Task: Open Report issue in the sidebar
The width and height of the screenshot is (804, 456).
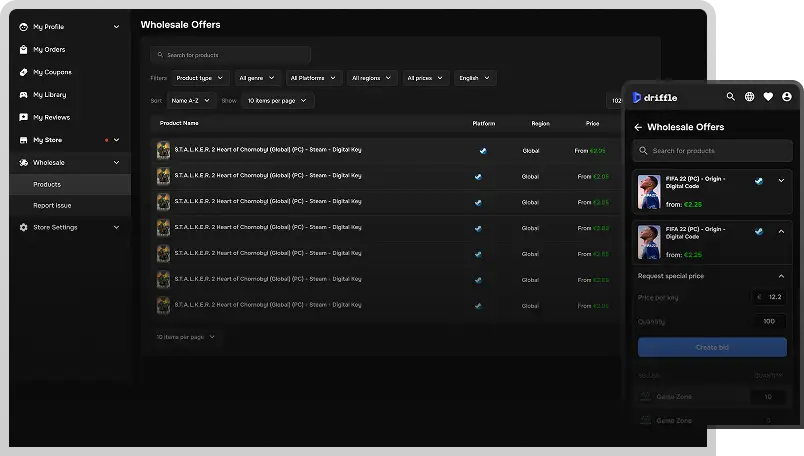Action: [x=52, y=205]
